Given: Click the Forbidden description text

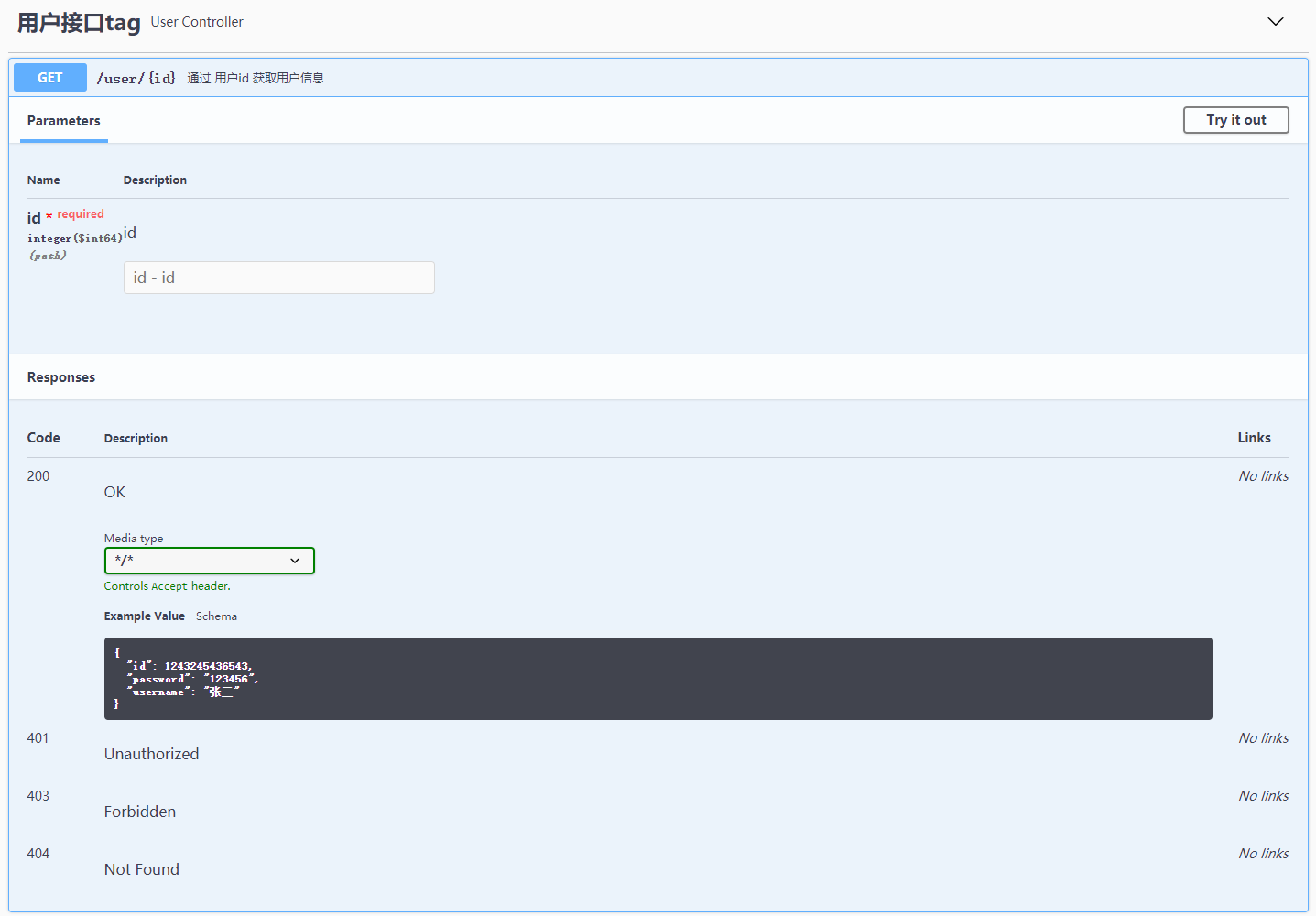Looking at the screenshot, I should click(x=140, y=812).
